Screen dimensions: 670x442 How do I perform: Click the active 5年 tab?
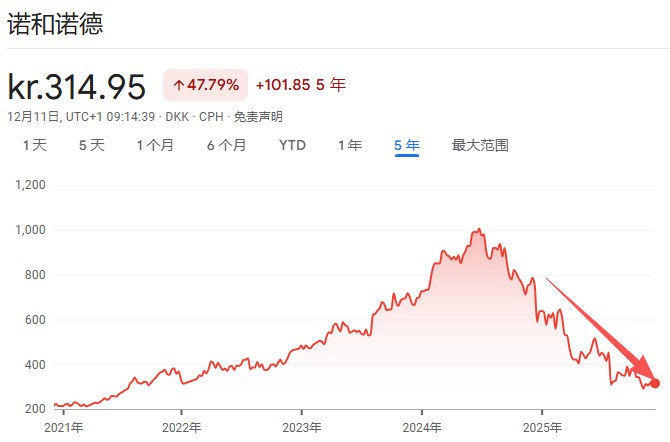coord(406,145)
